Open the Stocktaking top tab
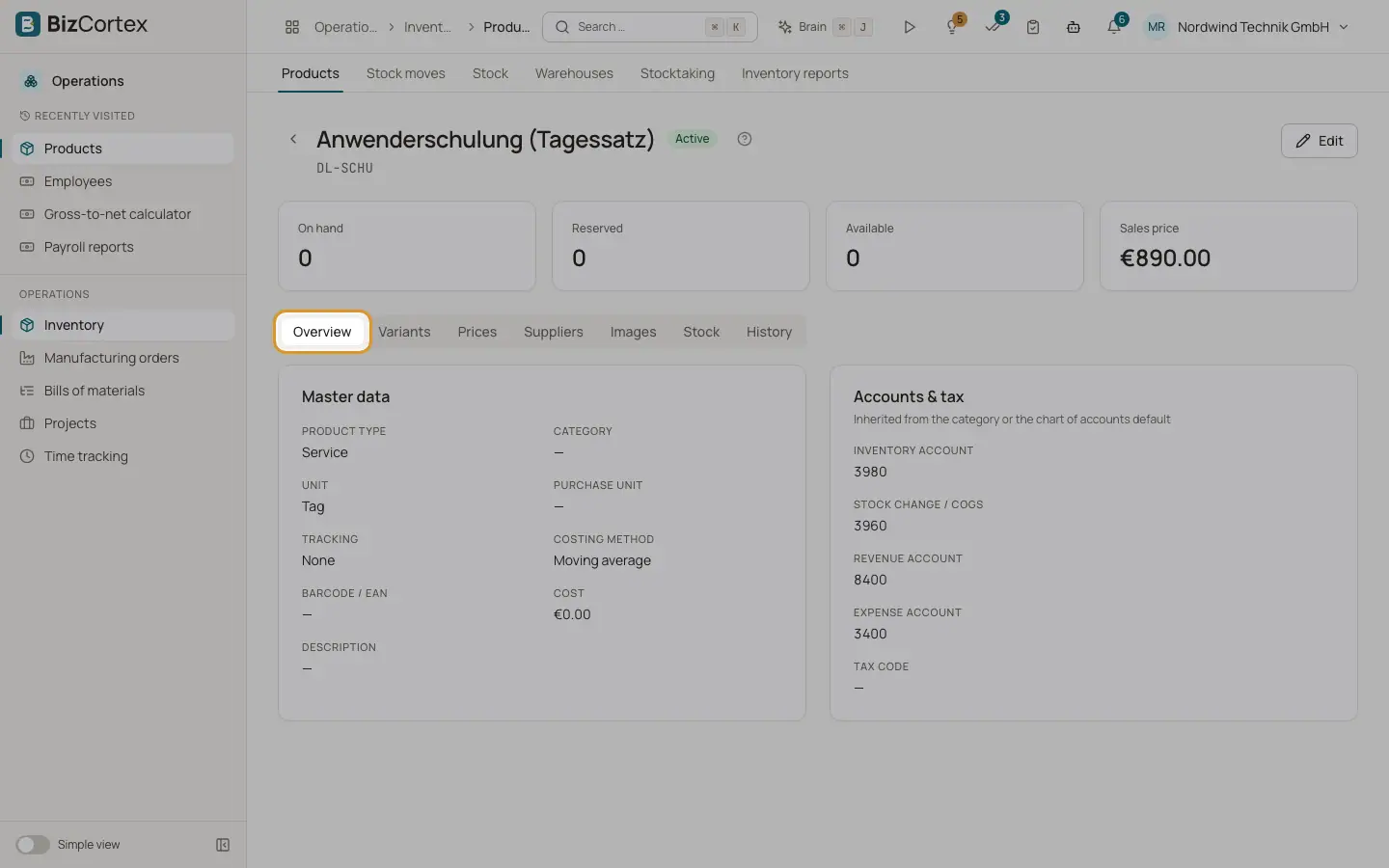1389x868 pixels. tap(677, 73)
